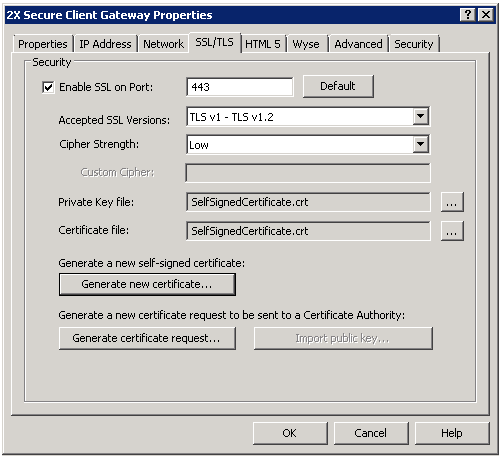Open the Accepted SSL Versions dropdown arrow
The height and width of the screenshot is (459, 501).
pos(421,116)
